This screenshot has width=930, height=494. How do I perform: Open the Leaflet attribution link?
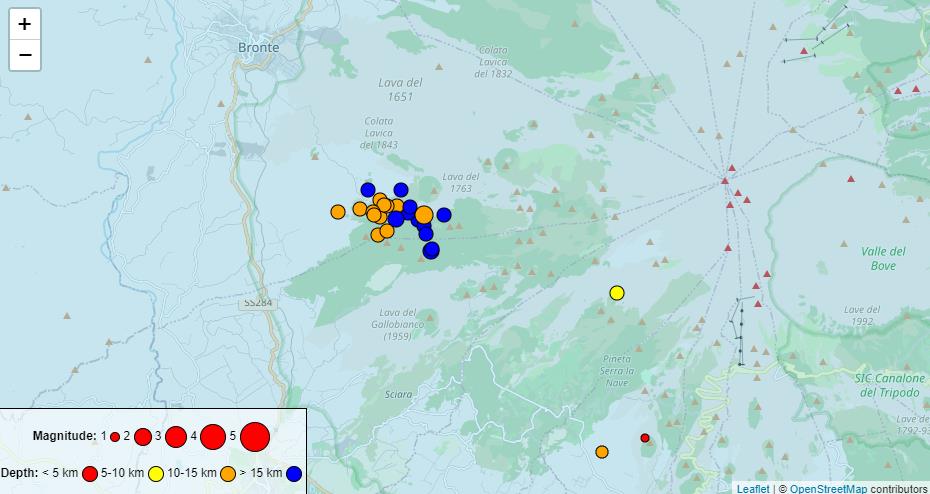click(x=753, y=488)
